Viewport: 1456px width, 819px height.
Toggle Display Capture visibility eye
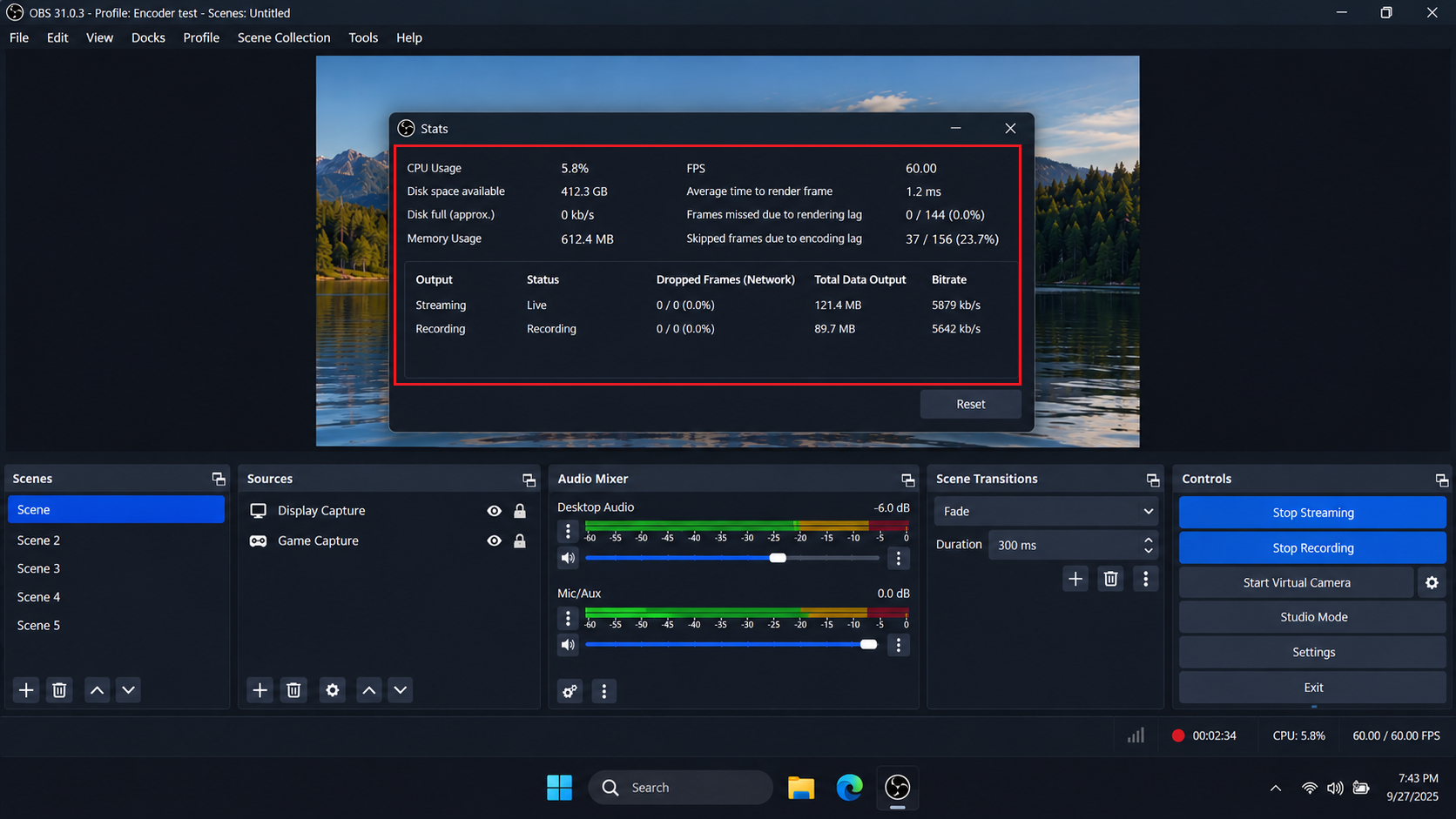tap(494, 511)
